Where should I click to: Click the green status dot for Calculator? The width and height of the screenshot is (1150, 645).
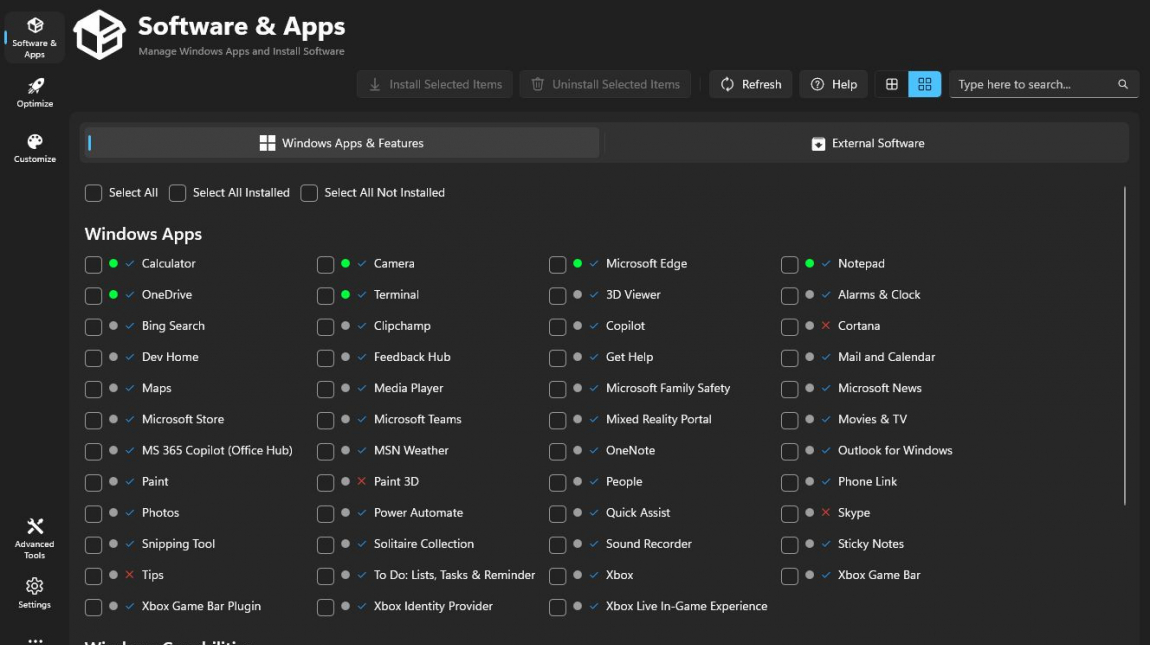click(113, 263)
